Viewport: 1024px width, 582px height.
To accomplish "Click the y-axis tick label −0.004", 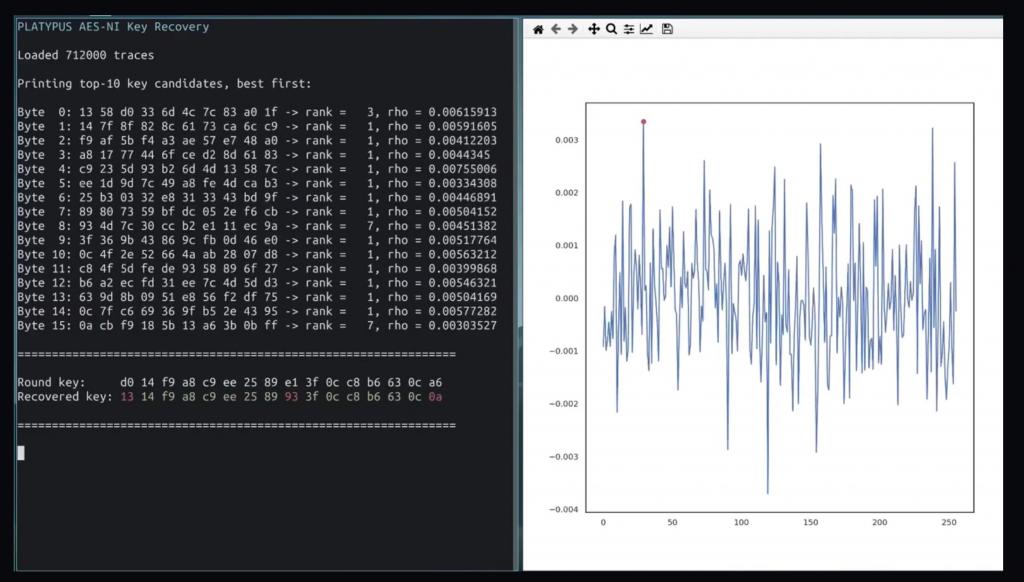I will point(564,509).
